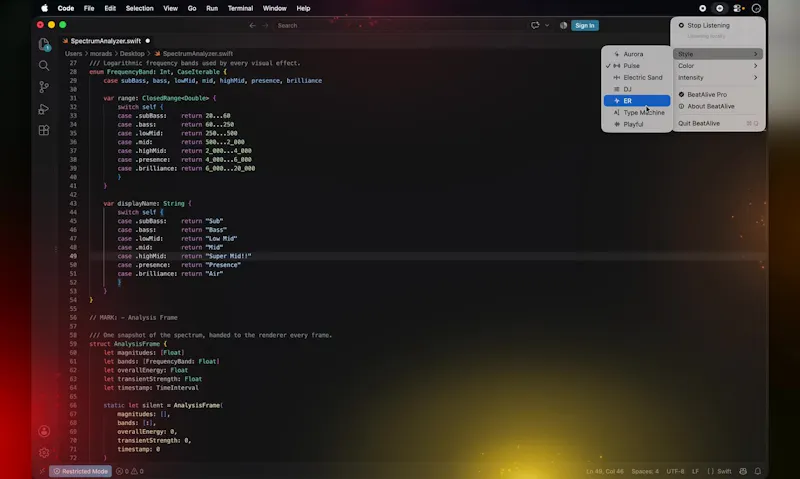
Task: Select the checked Pulse style
Action: pos(637,65)
